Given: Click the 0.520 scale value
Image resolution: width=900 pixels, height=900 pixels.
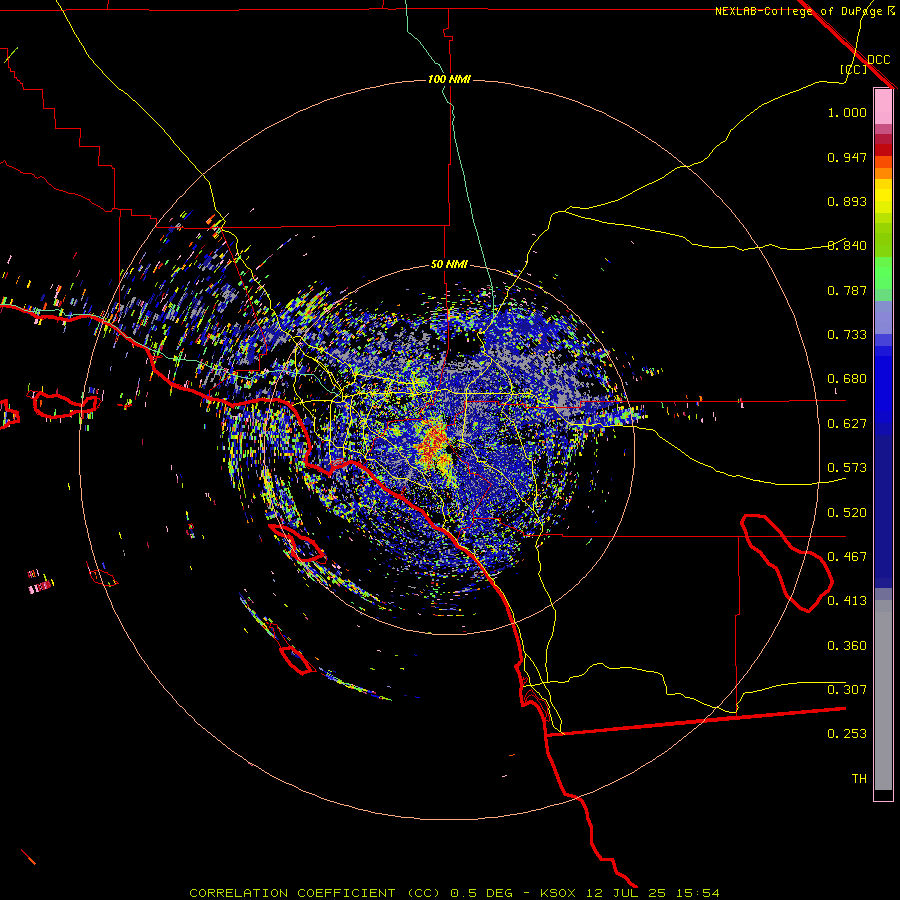Looking at the screenshot, I should click(847, 513).
